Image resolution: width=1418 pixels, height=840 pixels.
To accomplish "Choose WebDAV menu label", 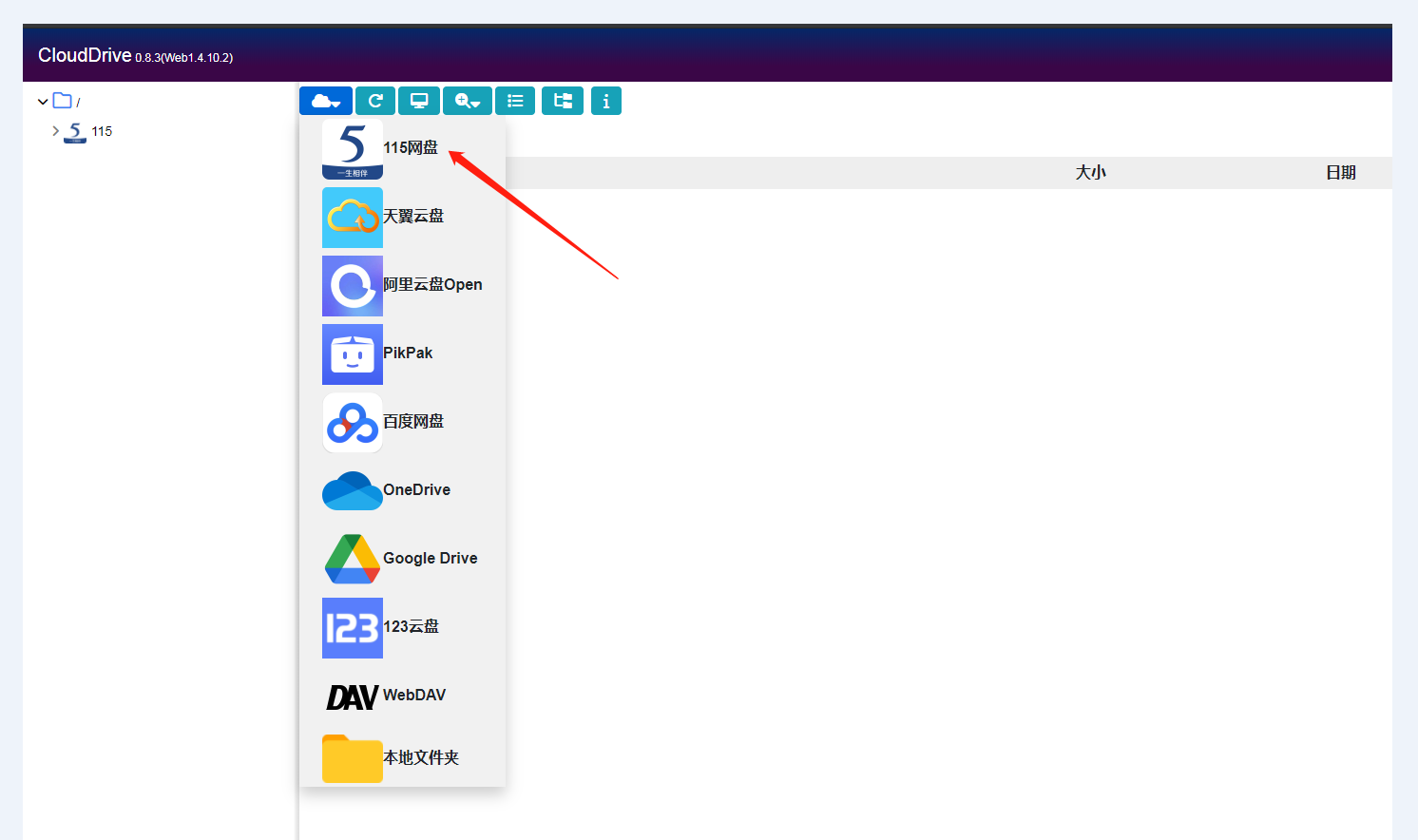I will click(x=414, y=695).
